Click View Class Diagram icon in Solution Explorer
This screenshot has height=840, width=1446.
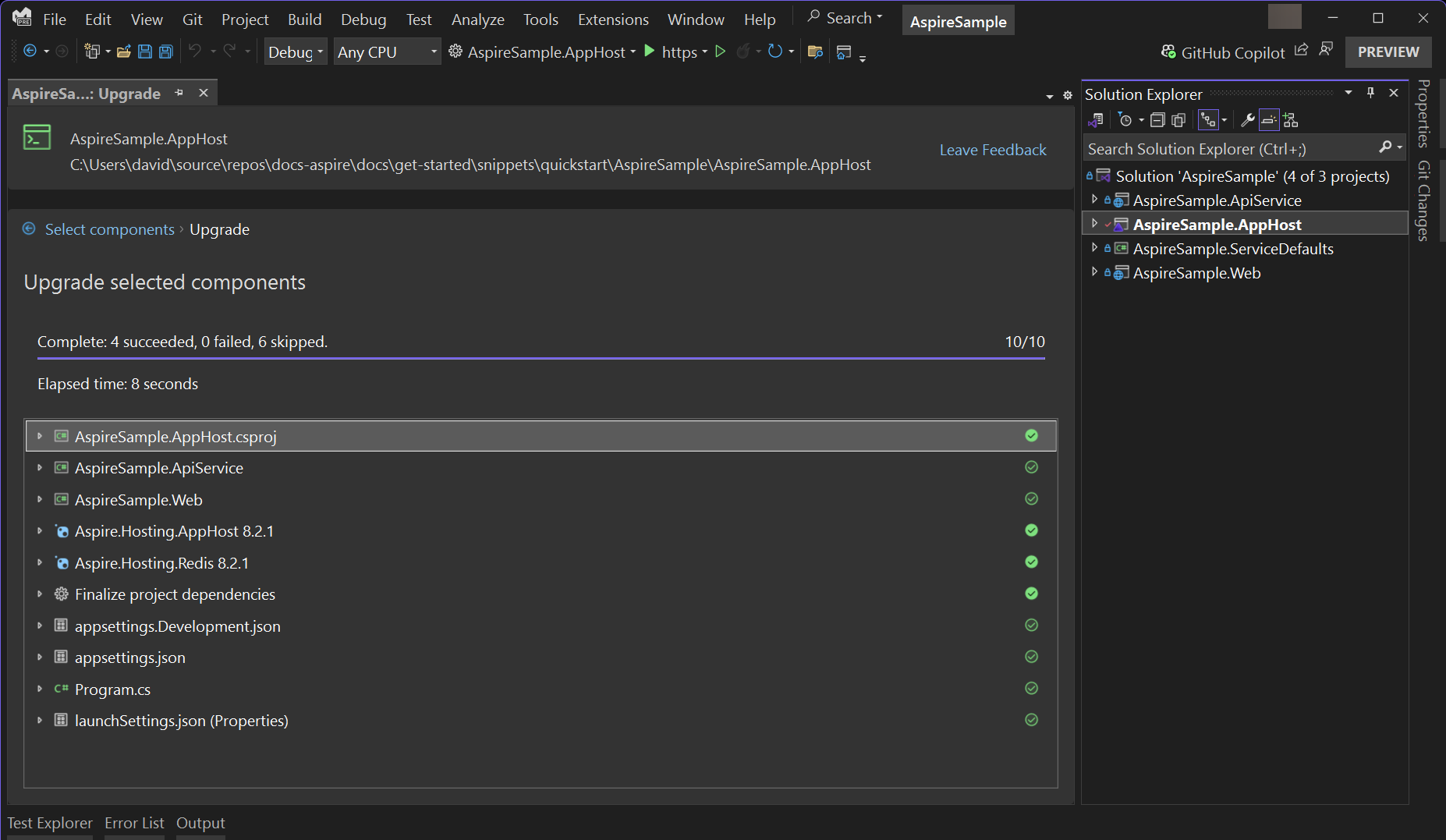tap(1291, 120)
